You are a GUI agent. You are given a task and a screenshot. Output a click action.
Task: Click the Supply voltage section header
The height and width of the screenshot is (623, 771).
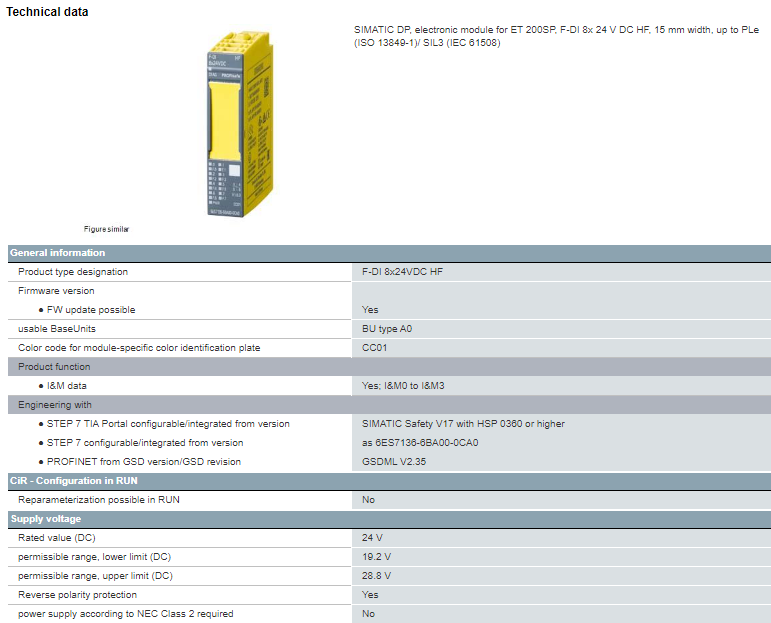tap(46, 519)
